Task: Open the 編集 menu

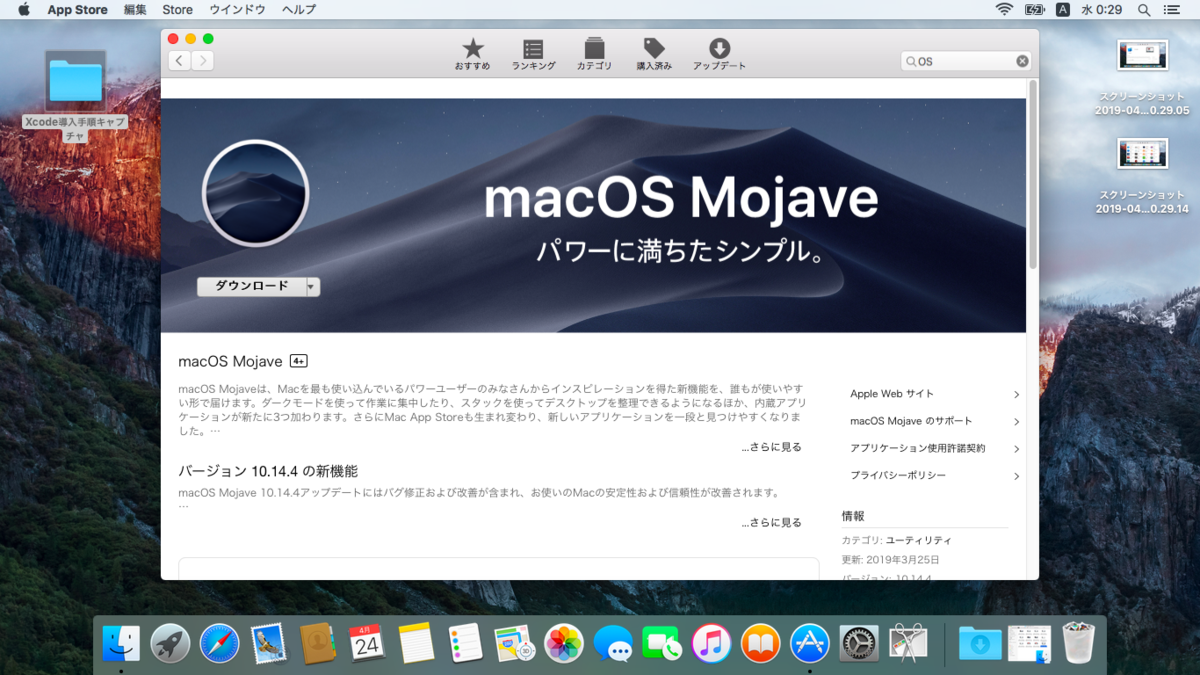Action: point(135,9)
